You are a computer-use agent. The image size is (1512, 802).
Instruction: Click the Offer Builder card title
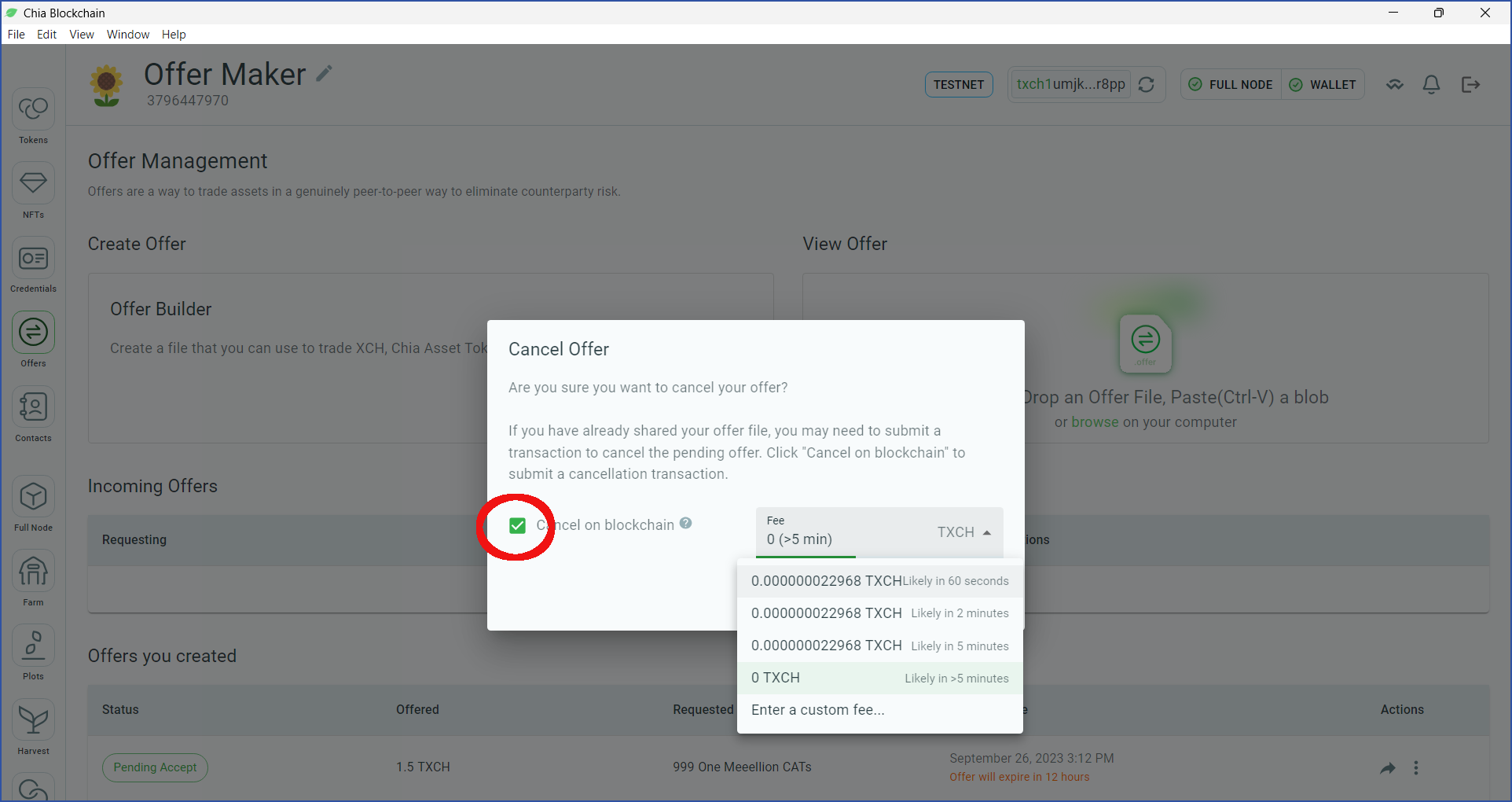click(x=161, y=309)
